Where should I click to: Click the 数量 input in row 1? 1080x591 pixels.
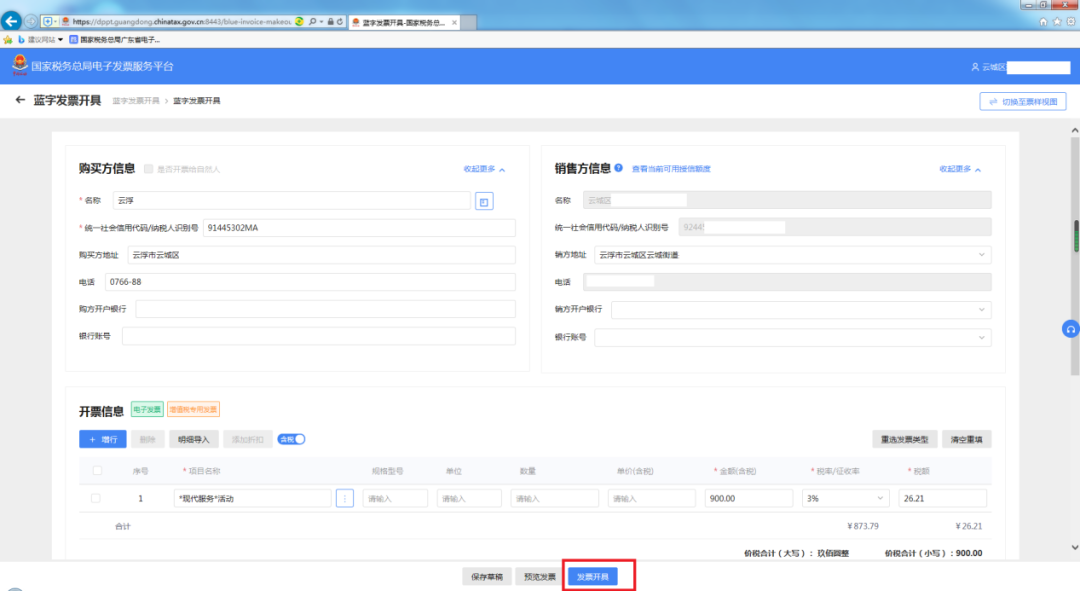coord(554,498)
